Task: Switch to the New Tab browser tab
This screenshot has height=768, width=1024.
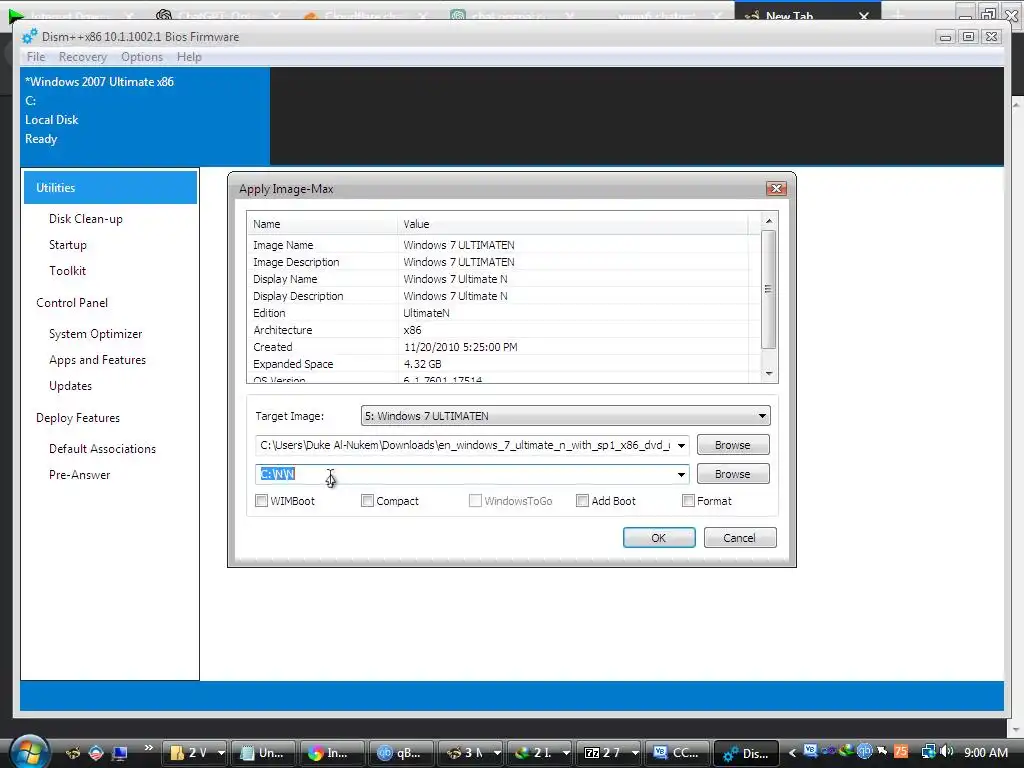Action: coord(807,14)
